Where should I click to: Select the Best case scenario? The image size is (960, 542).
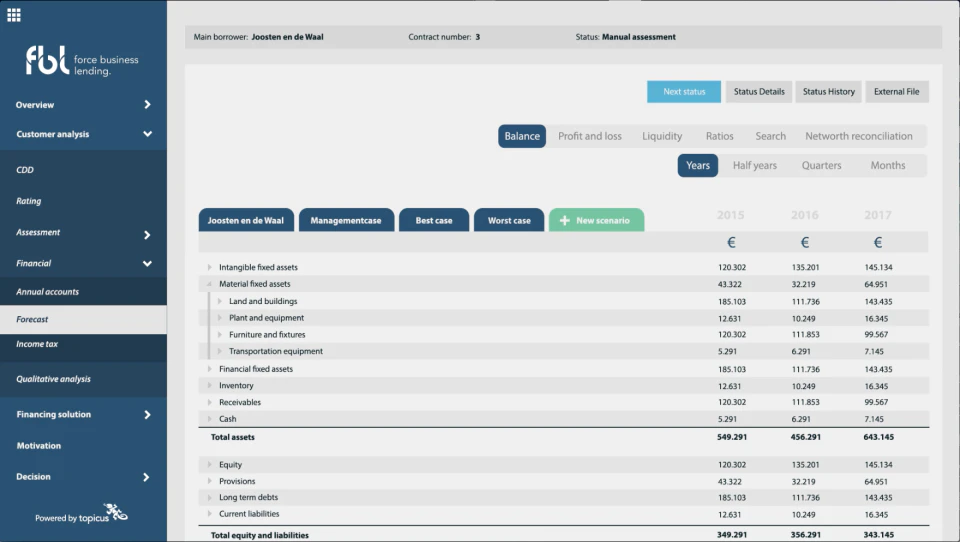(x=434, y=220)
